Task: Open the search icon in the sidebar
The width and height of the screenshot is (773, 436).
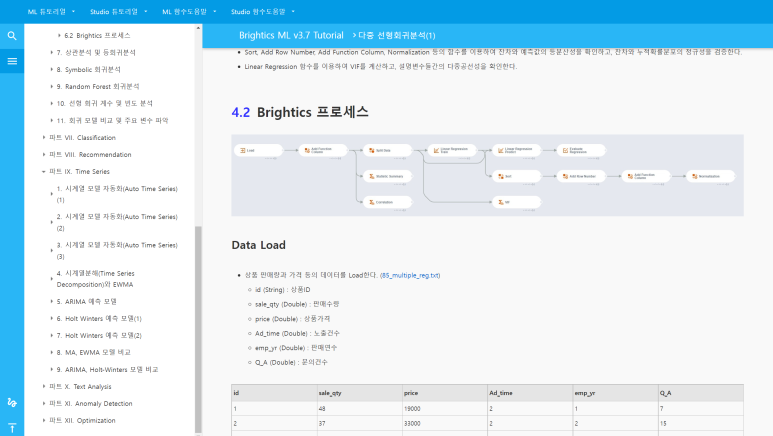Action: 12,36
